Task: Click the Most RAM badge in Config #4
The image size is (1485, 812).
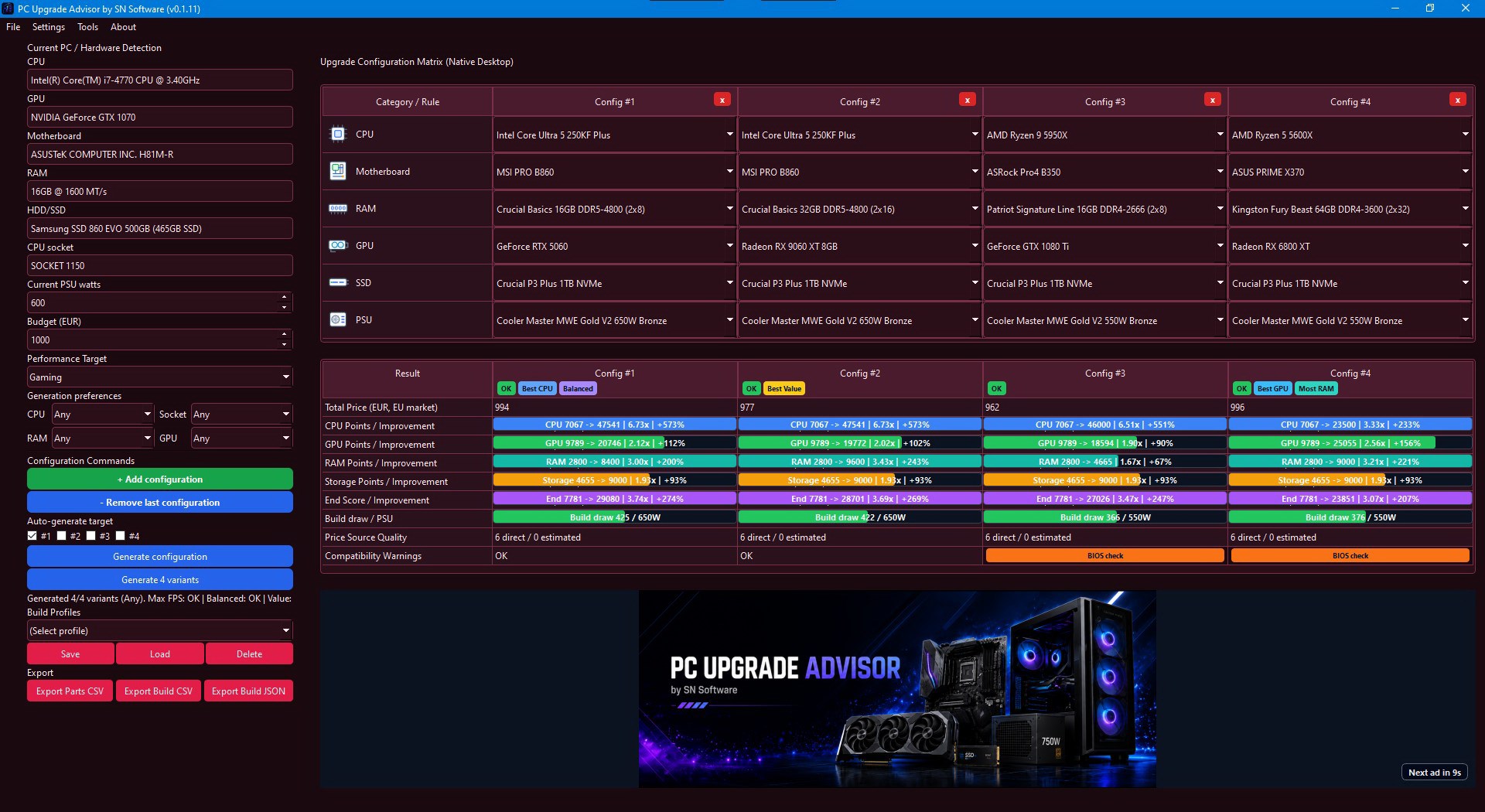Action: pos(1316,389)
